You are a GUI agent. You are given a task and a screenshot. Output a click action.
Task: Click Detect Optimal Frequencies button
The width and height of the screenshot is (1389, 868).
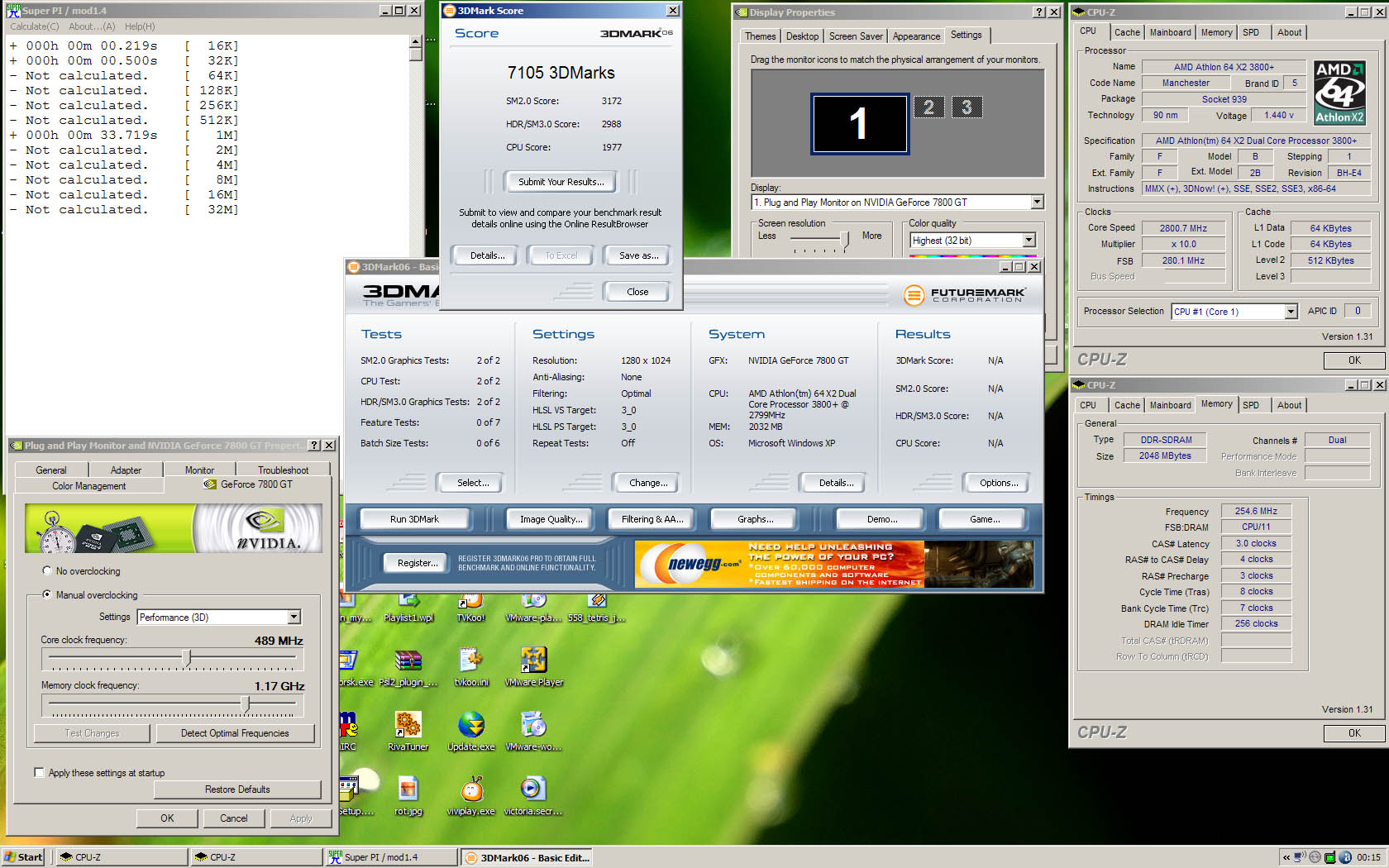tap(235, 733)
